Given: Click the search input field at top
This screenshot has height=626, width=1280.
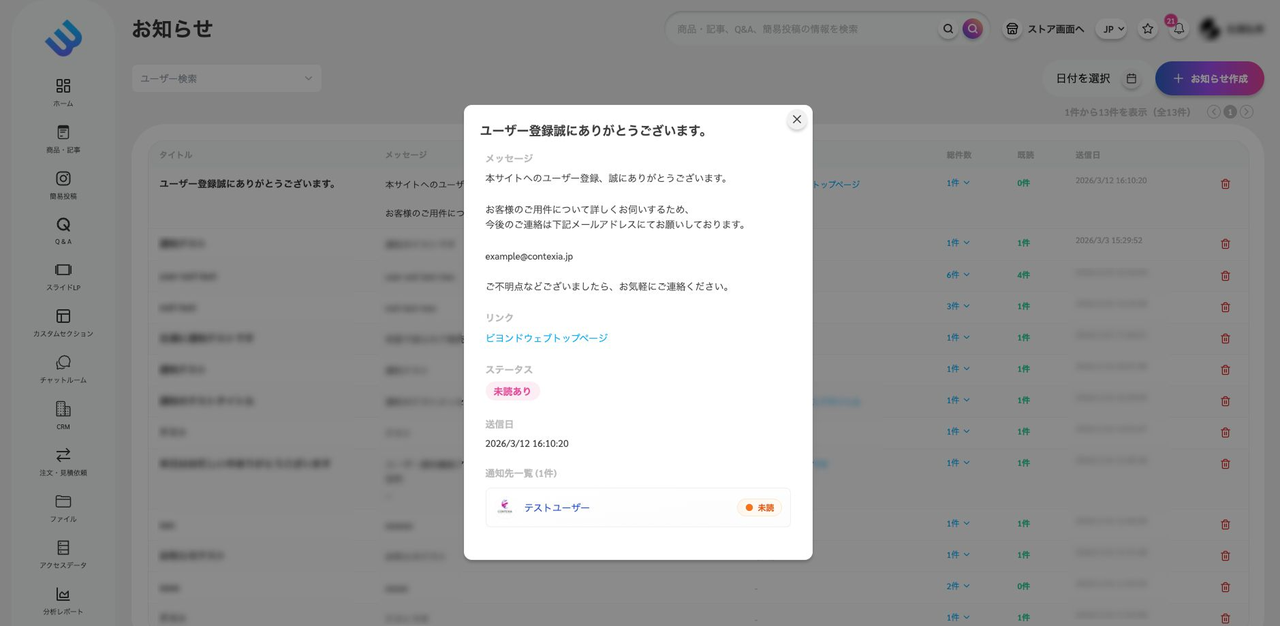Looking at the screenshot, I should pos(800,29).
